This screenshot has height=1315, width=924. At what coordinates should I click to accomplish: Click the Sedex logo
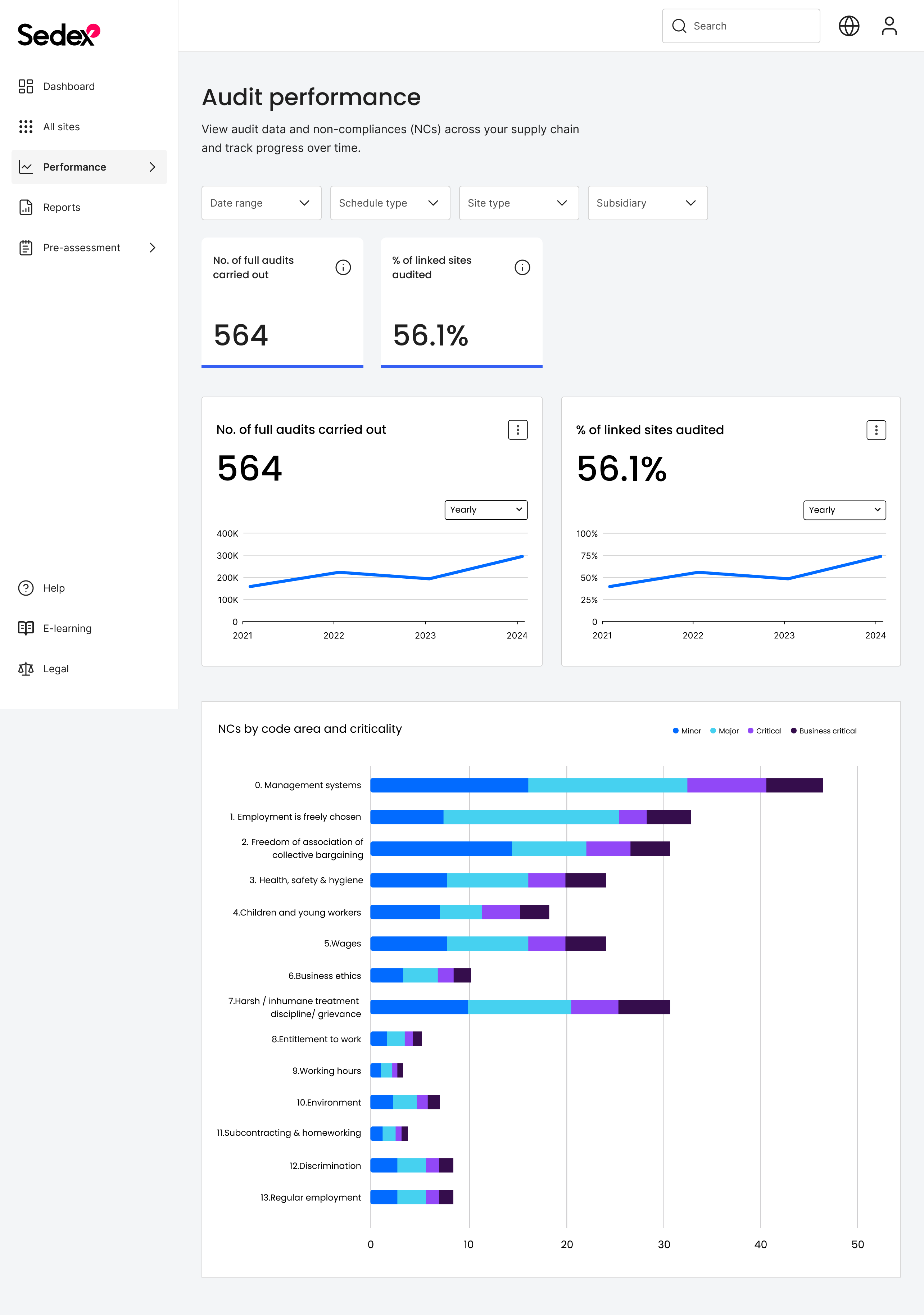58,35
